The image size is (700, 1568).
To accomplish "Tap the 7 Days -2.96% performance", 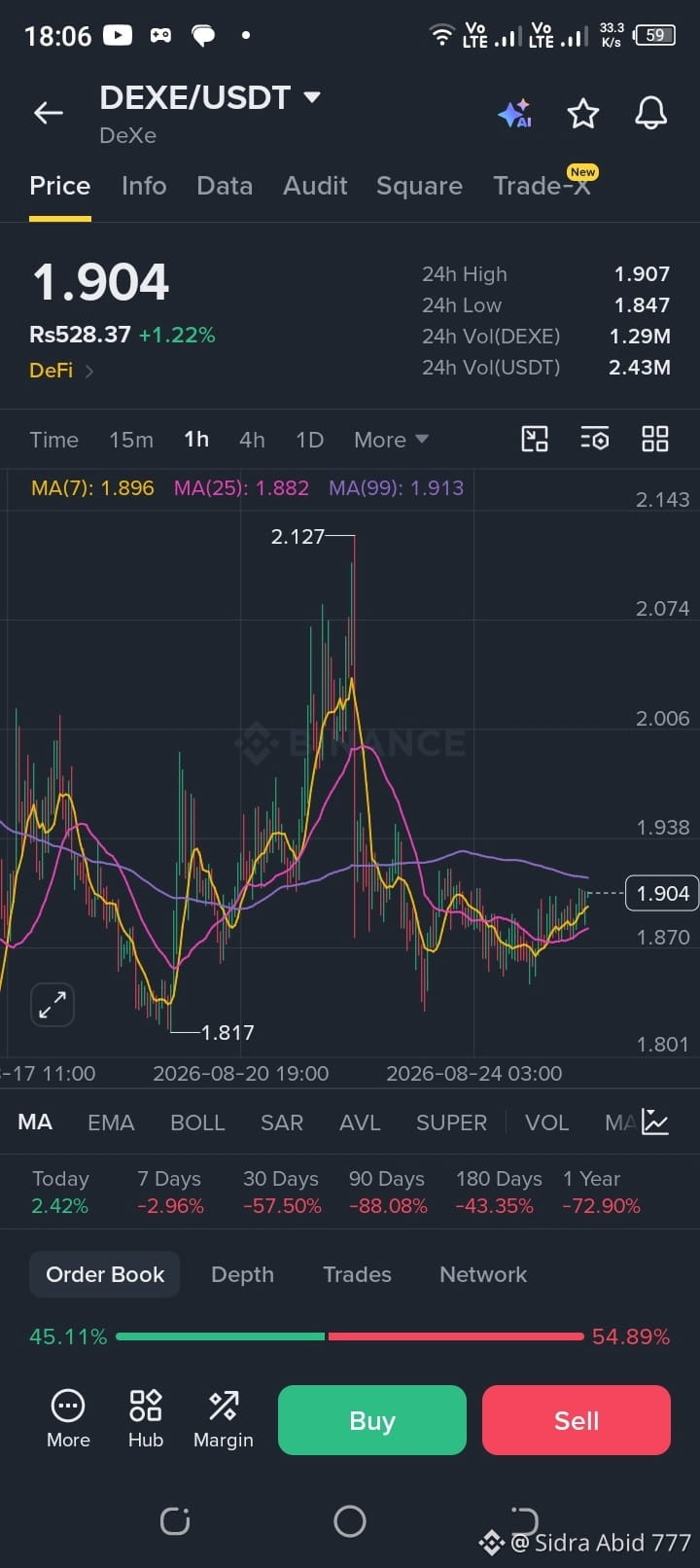I will [170, 1193].
